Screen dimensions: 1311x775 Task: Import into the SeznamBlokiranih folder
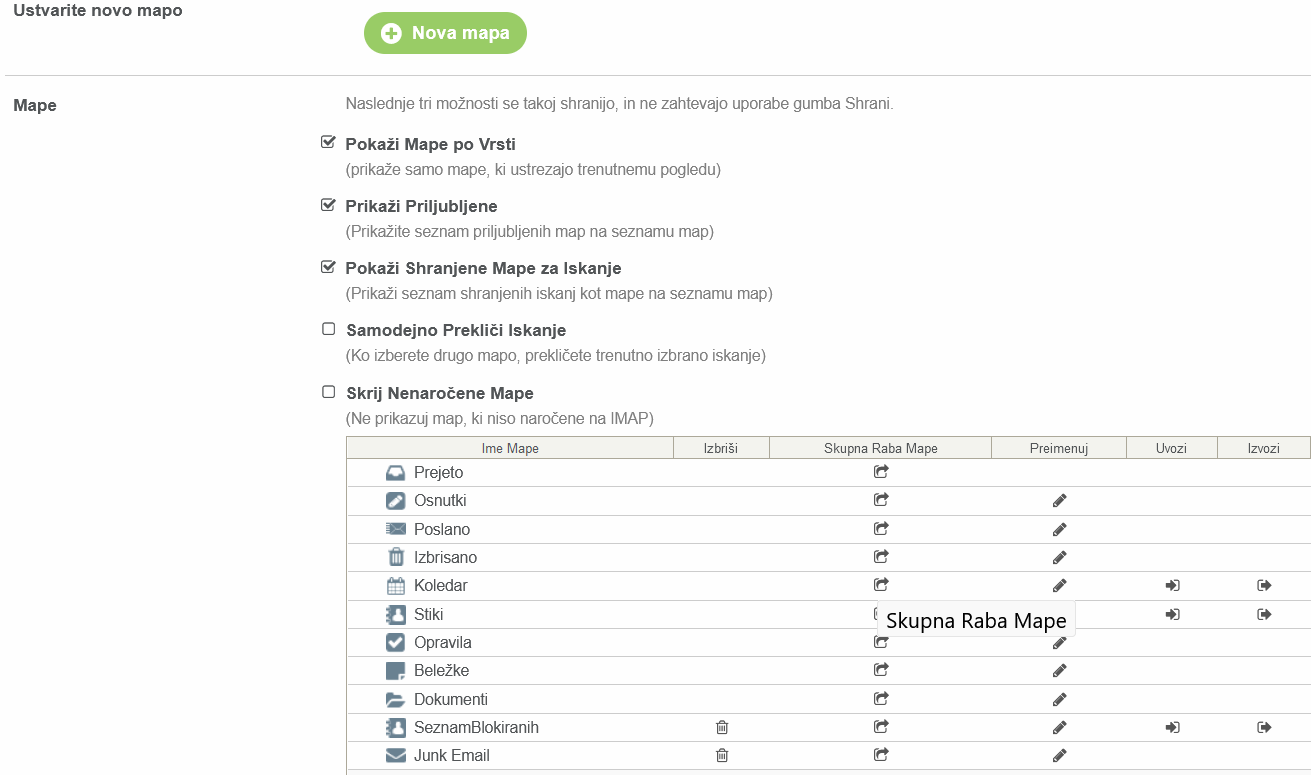click(x=1172, y=727)
